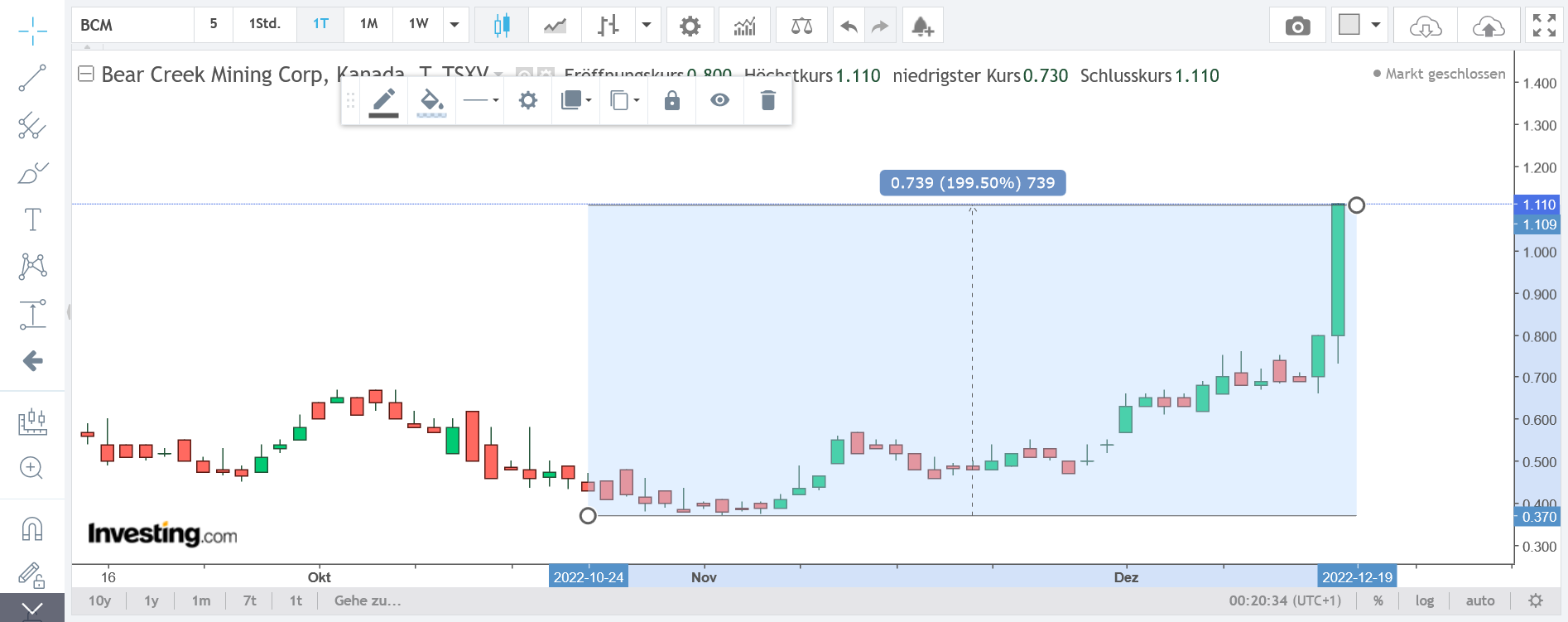Click the chart layout square button
Screen dimensions: 1568x622
click(1349, 25)
